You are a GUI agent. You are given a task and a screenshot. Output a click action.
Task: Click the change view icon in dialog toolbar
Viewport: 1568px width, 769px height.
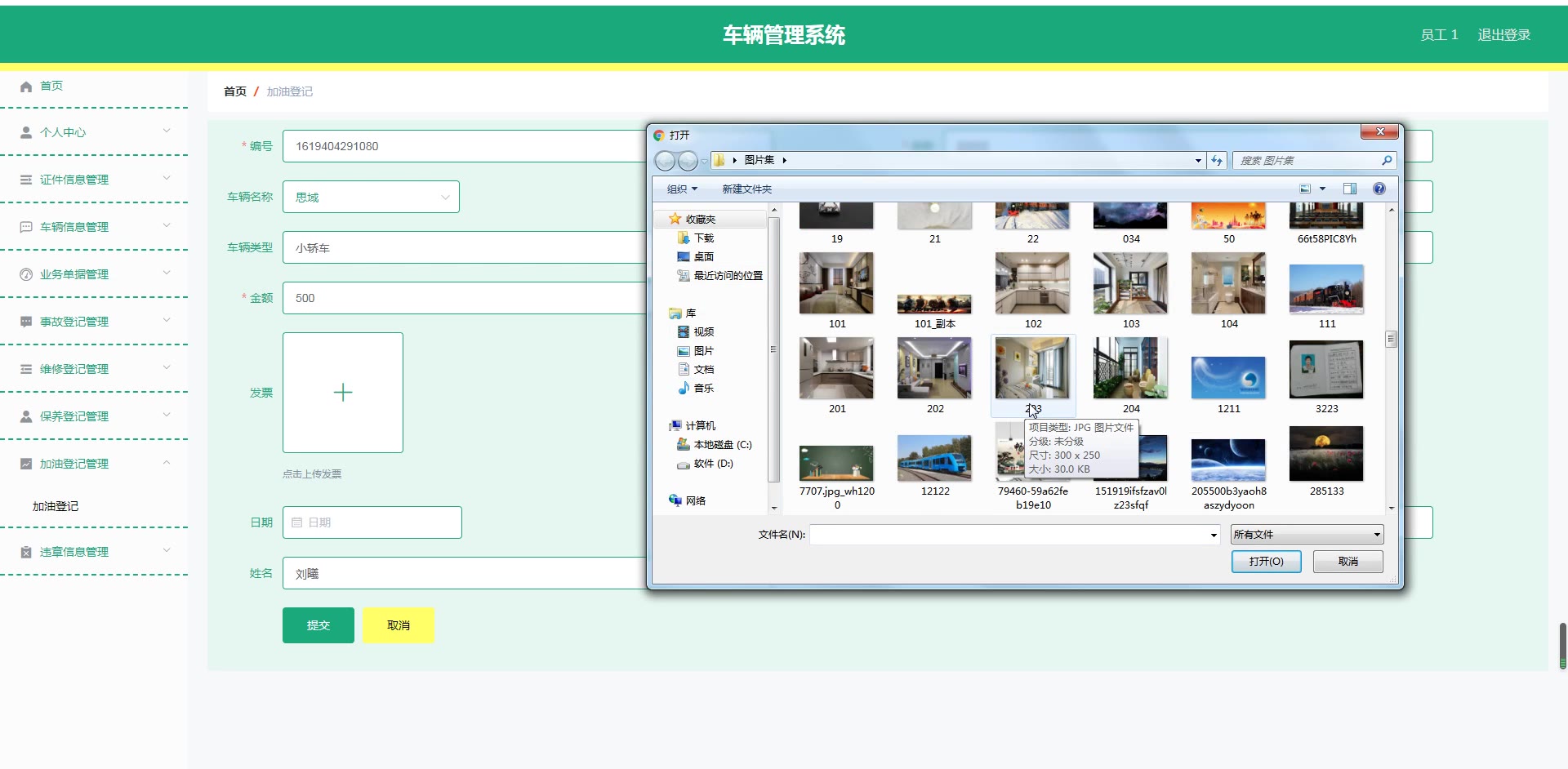point(1305,189)
